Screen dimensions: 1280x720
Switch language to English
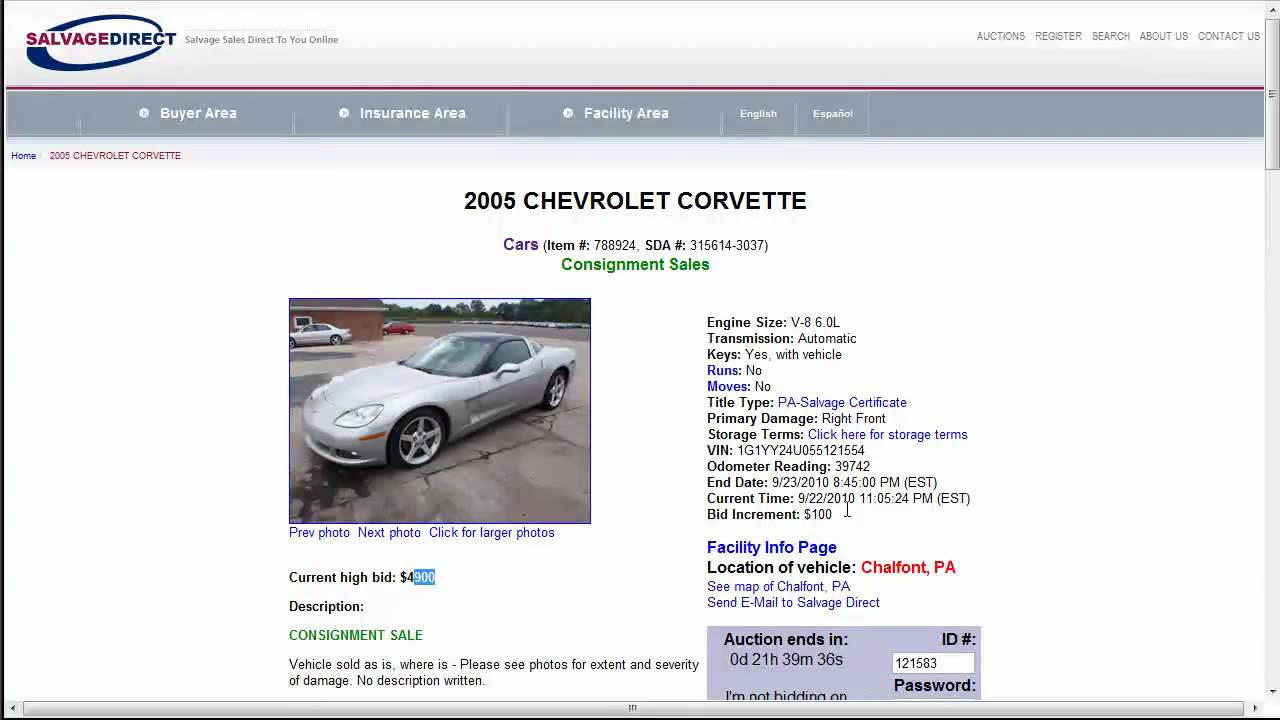tap(758, 114)
